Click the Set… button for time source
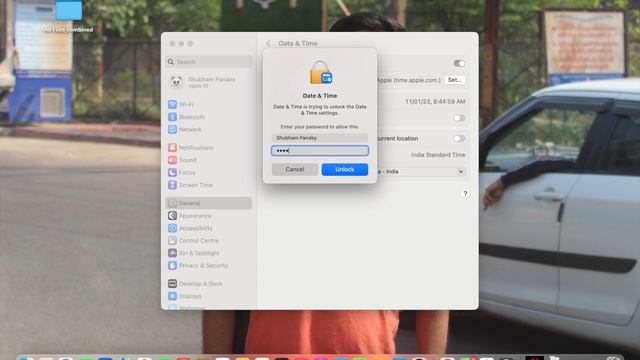 pyautogui.click(x=455, y=80)
